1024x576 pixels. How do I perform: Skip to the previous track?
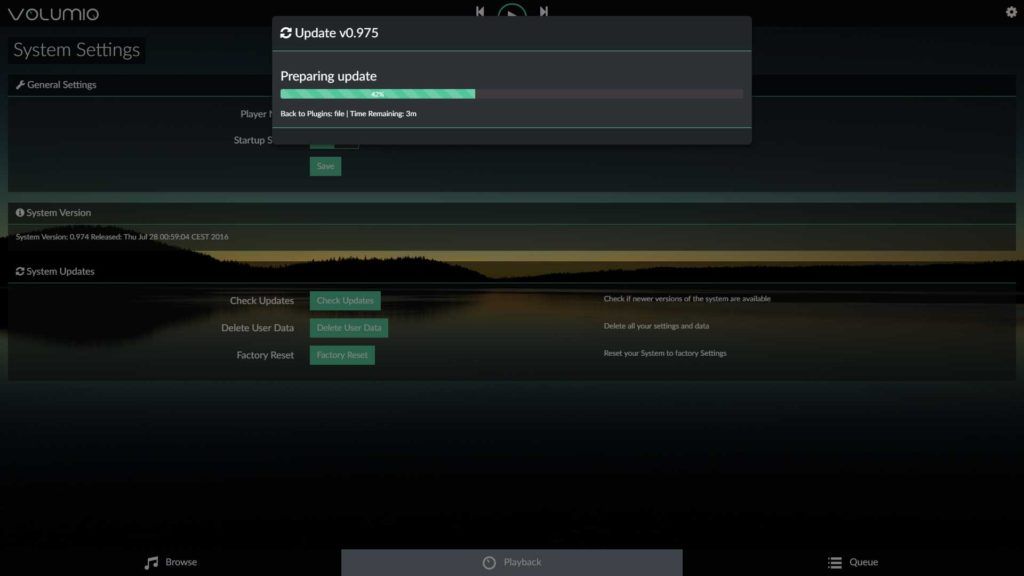click(480, 12)
